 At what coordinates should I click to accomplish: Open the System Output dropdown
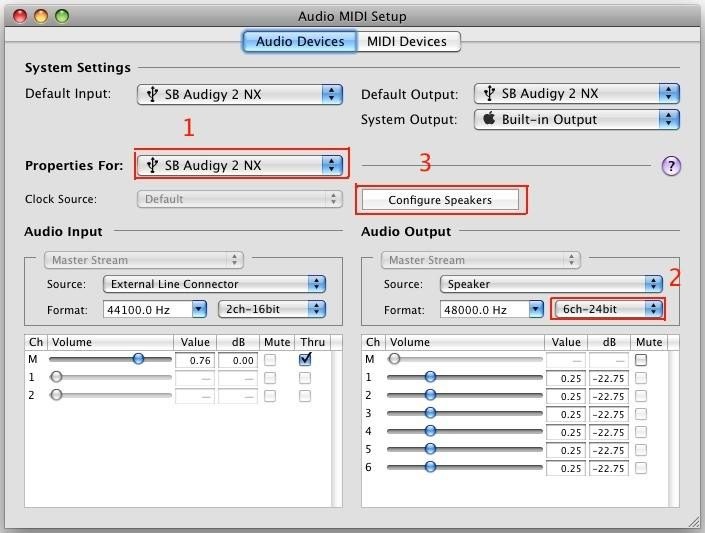[576, 119]
